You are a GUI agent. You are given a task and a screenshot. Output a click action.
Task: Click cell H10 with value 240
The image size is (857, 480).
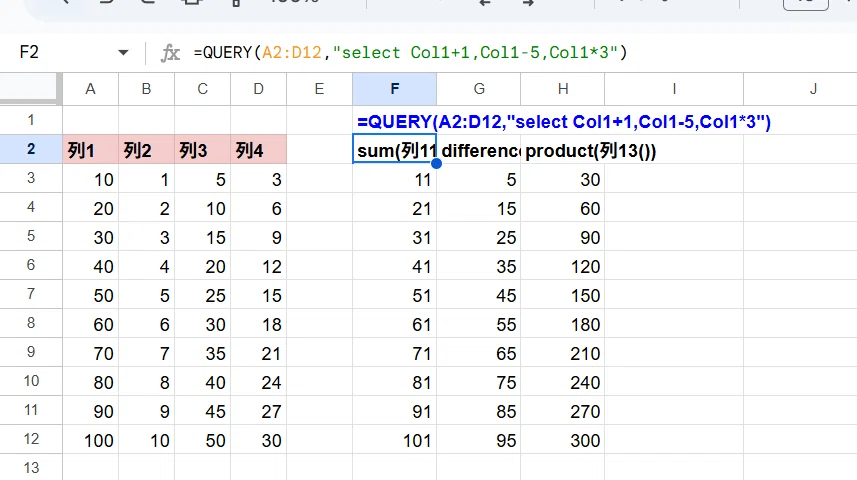pyautogui.click(x=563, y=382)
